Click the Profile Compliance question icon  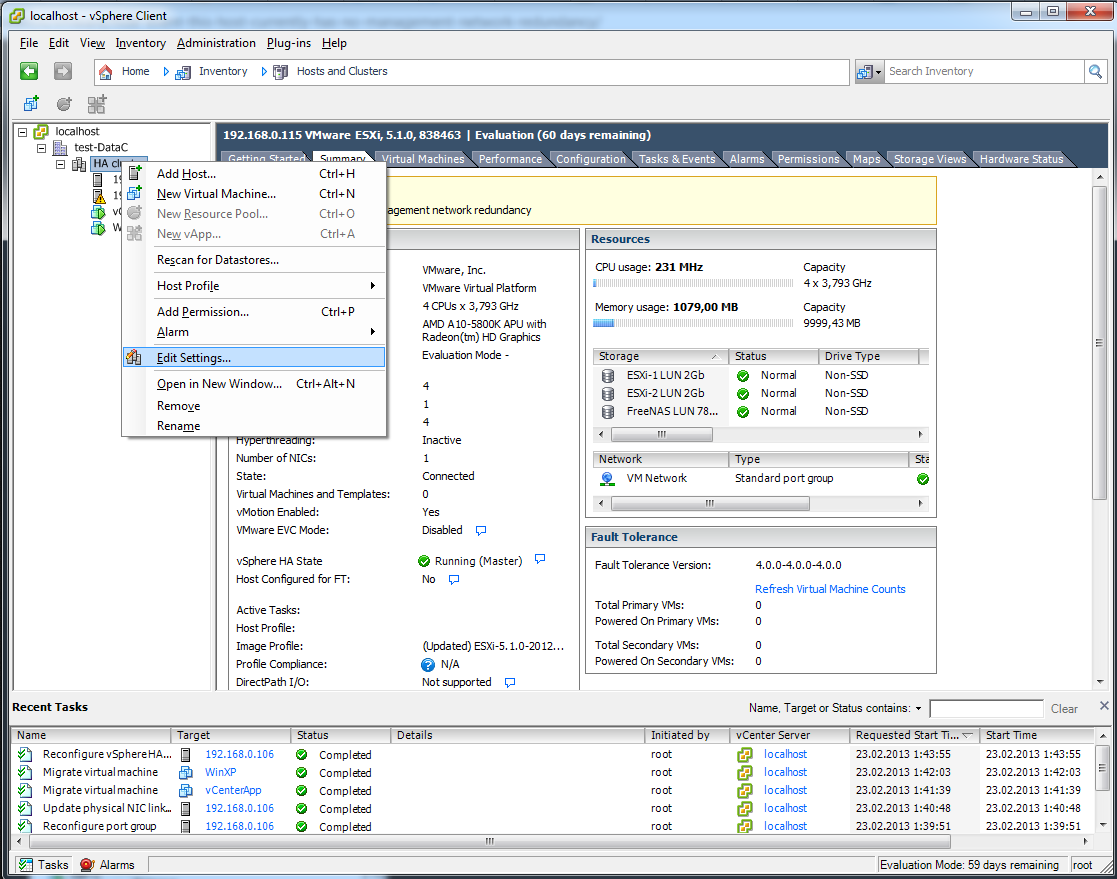(427, 665)
